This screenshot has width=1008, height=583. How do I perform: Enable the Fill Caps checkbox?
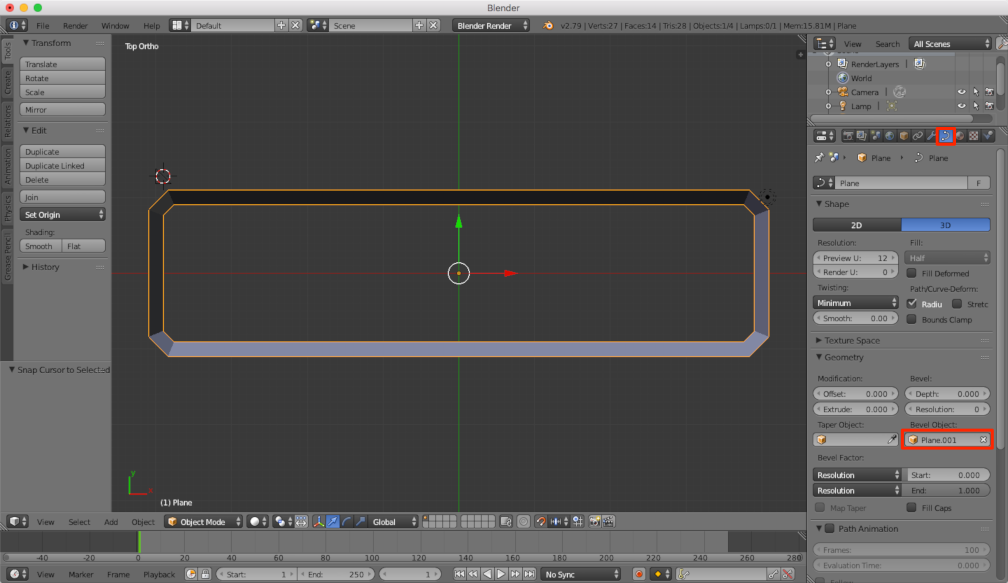pyautogui.click(x=912, y=508)
